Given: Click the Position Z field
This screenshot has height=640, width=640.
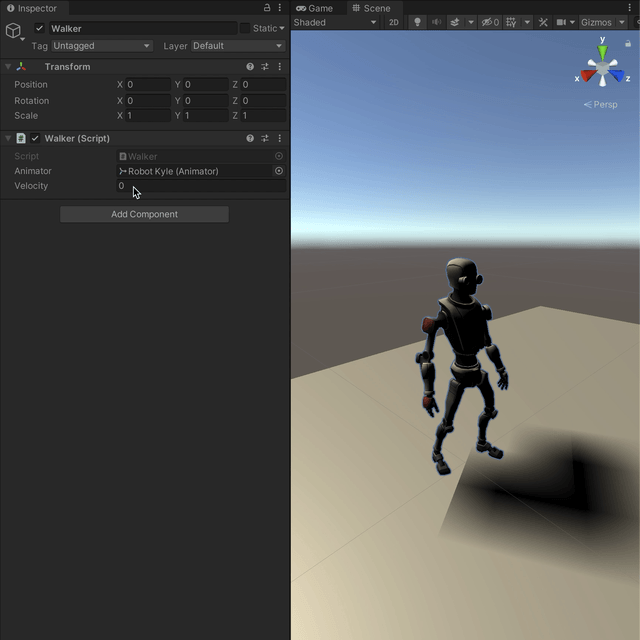Looking at the screenshot, I should (263, 84).
